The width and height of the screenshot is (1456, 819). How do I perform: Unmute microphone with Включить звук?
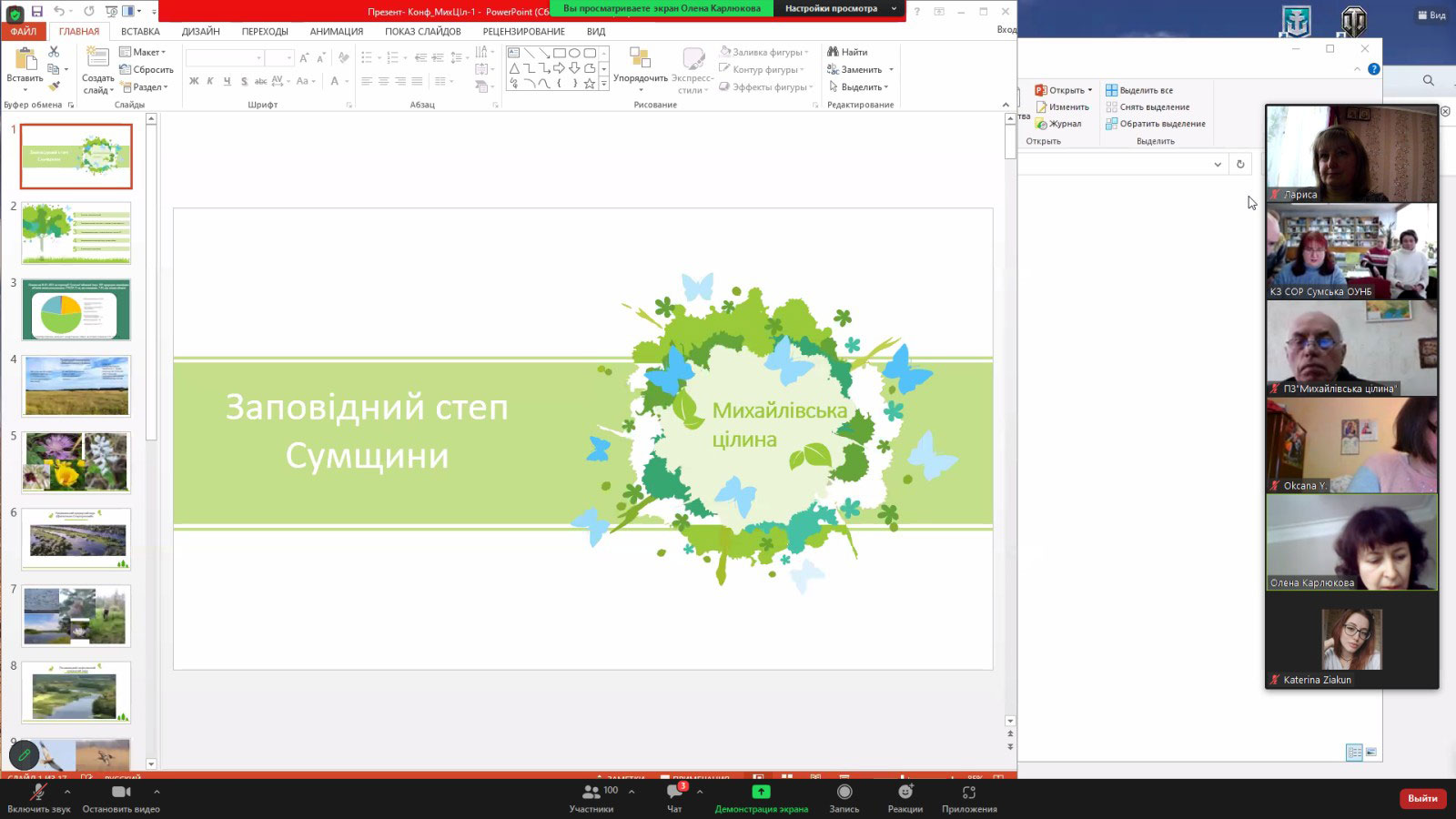click(x=38, y=798)
